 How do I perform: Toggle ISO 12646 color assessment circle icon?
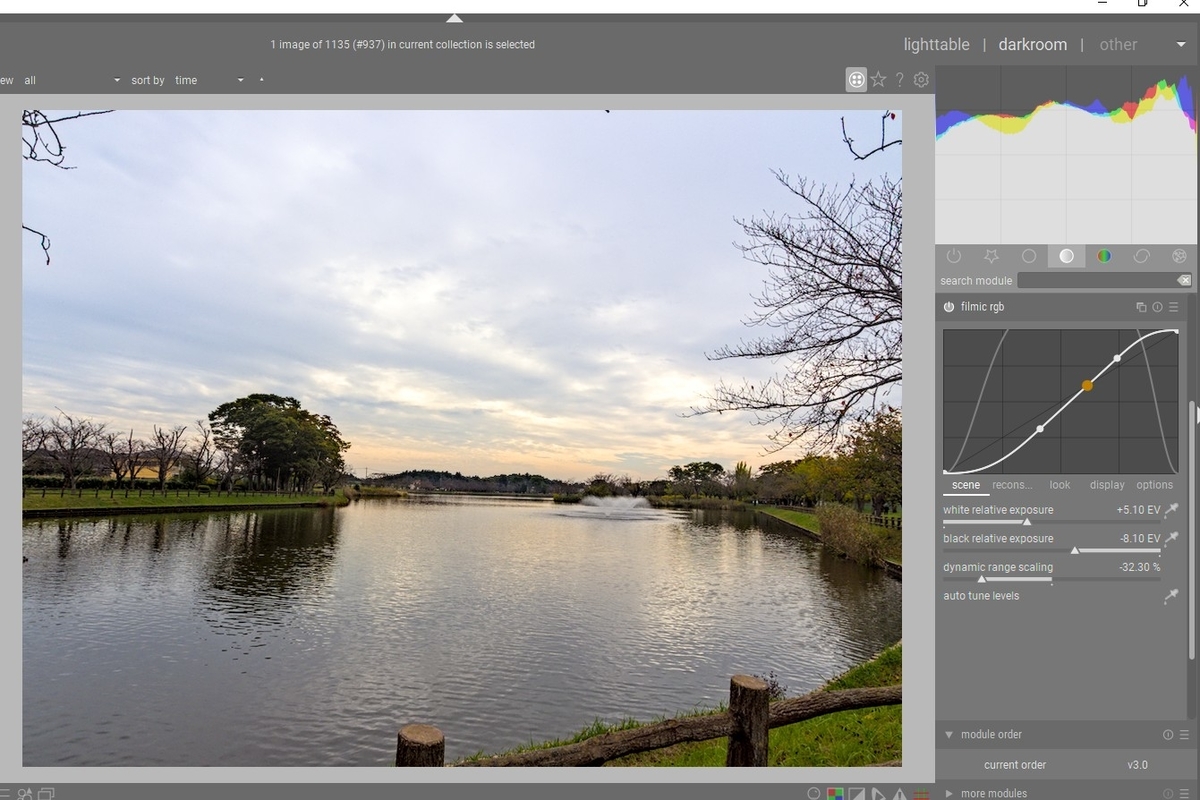[814, 794]
